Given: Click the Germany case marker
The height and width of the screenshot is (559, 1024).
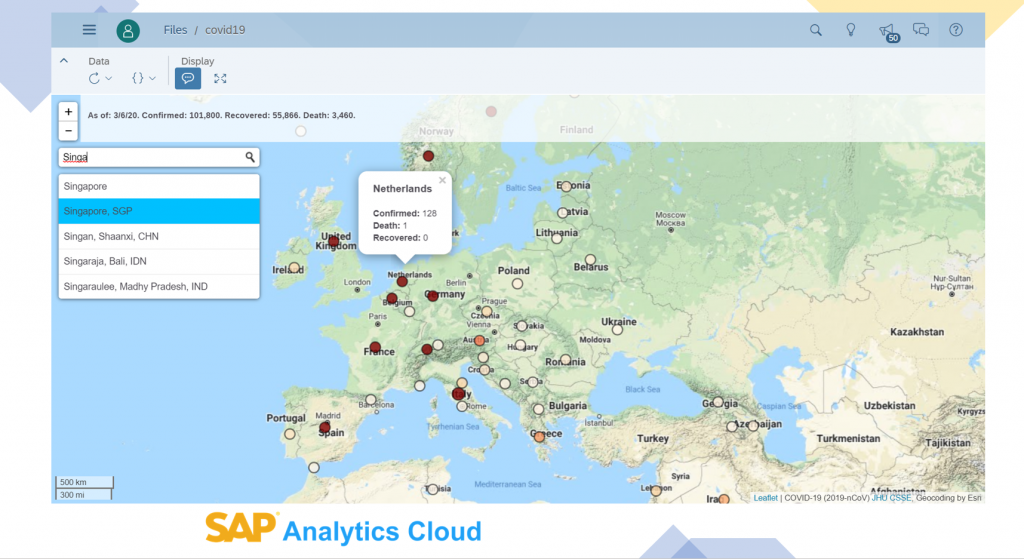Looking at the screenshot, I should [x=432, y=296].
